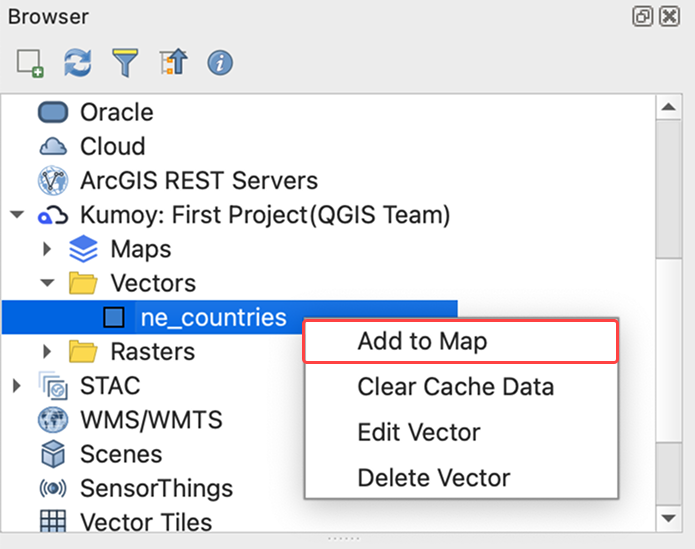Screen dimensions: 695x549
Task: Close the Browser panel
Action: point(669,17)
